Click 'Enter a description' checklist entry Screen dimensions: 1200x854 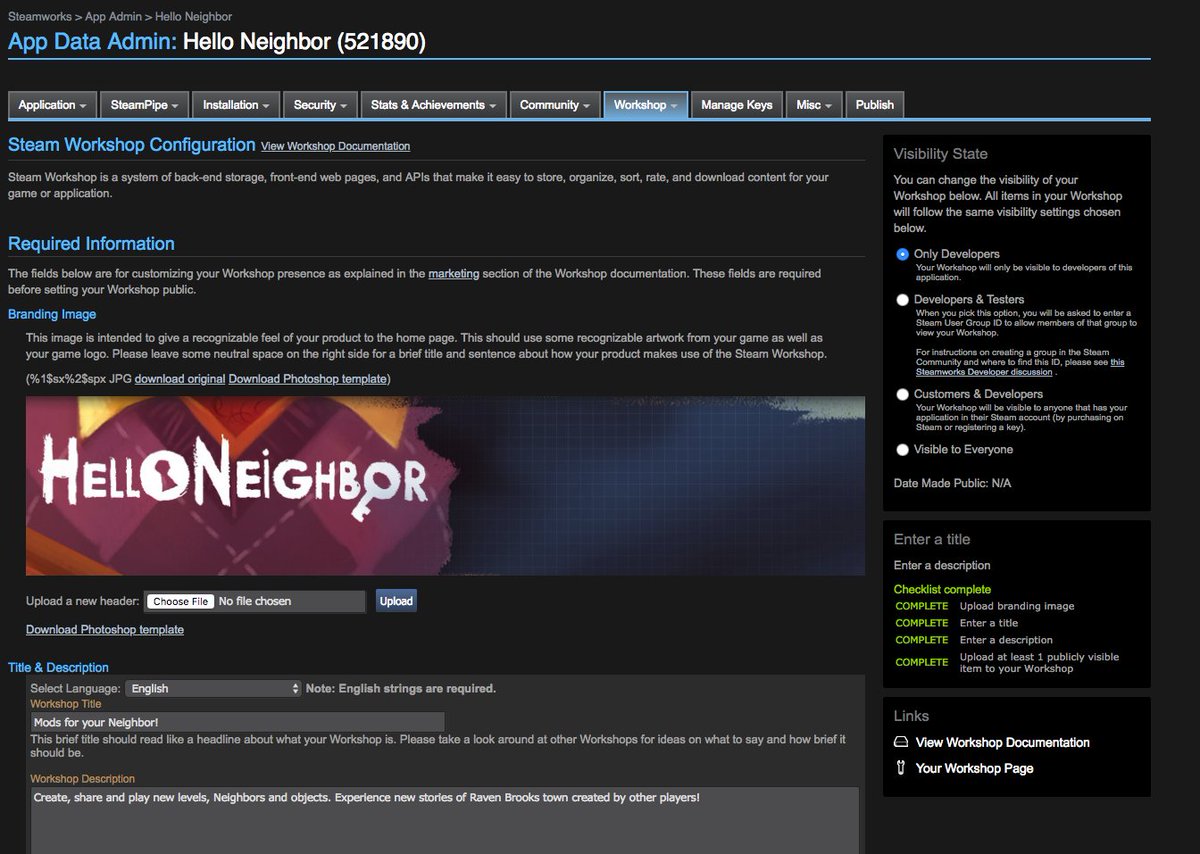pos(1006,640)
